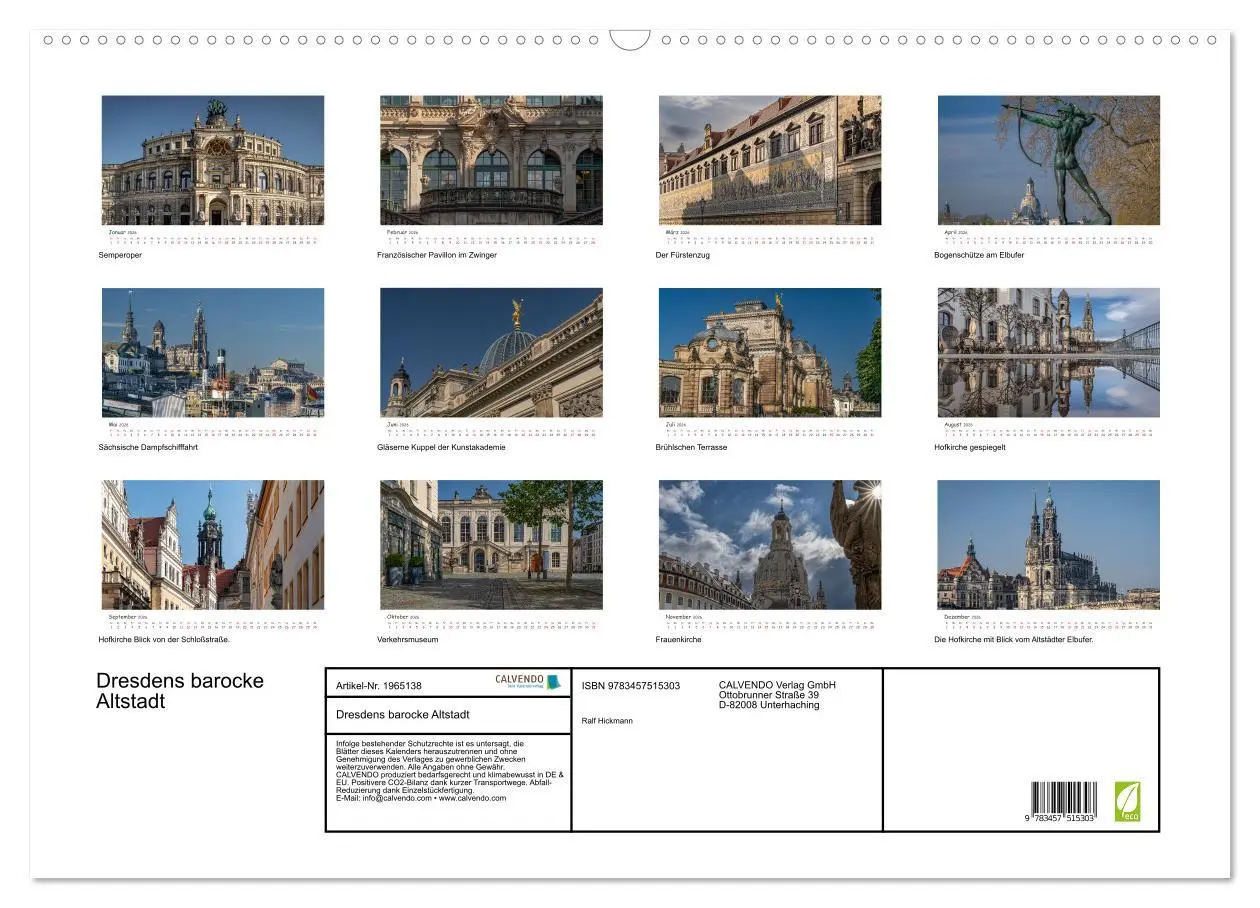Select the Der Fürstenzug March photo

click(770, 160)
